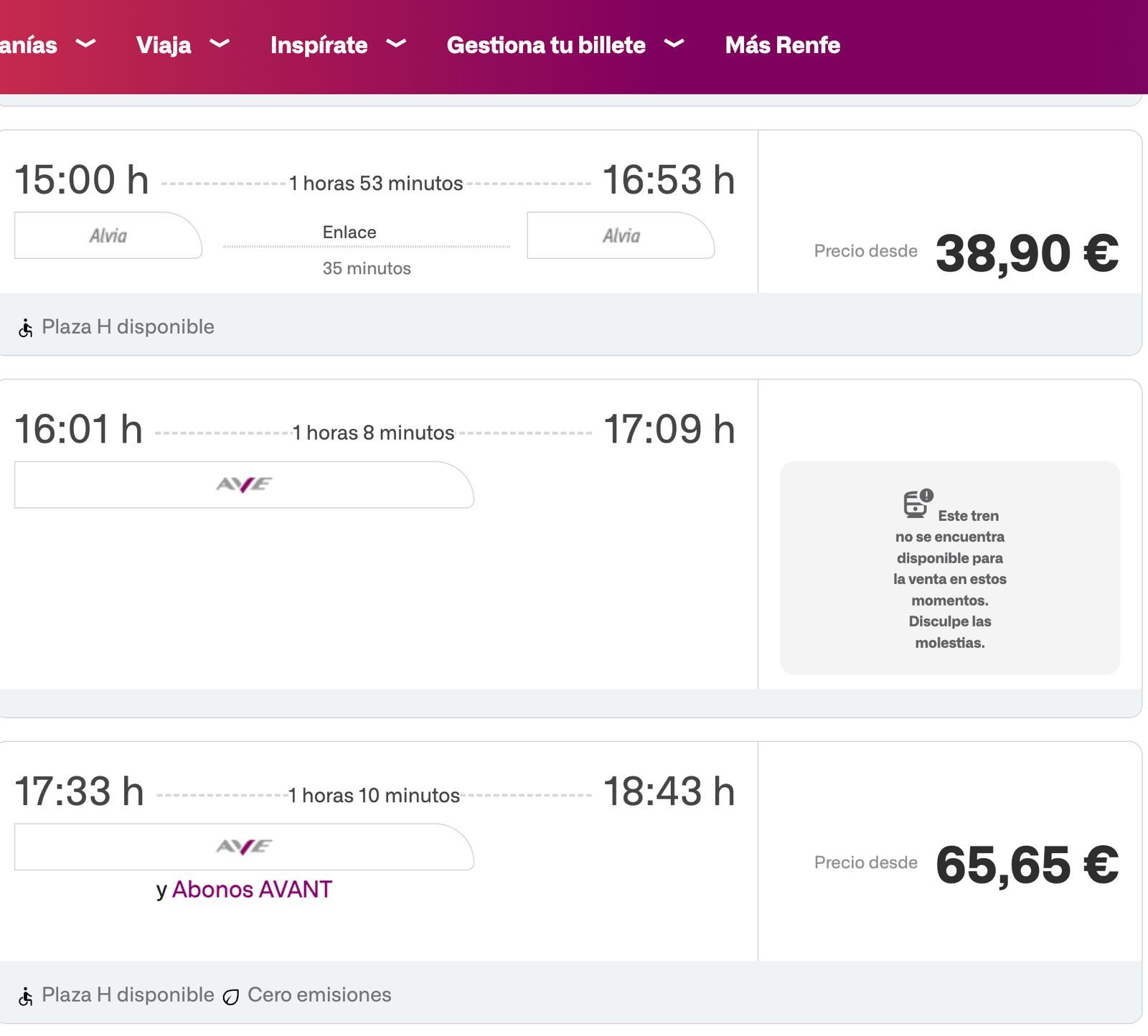Click the 15:00 h departure time

point(82,179)
